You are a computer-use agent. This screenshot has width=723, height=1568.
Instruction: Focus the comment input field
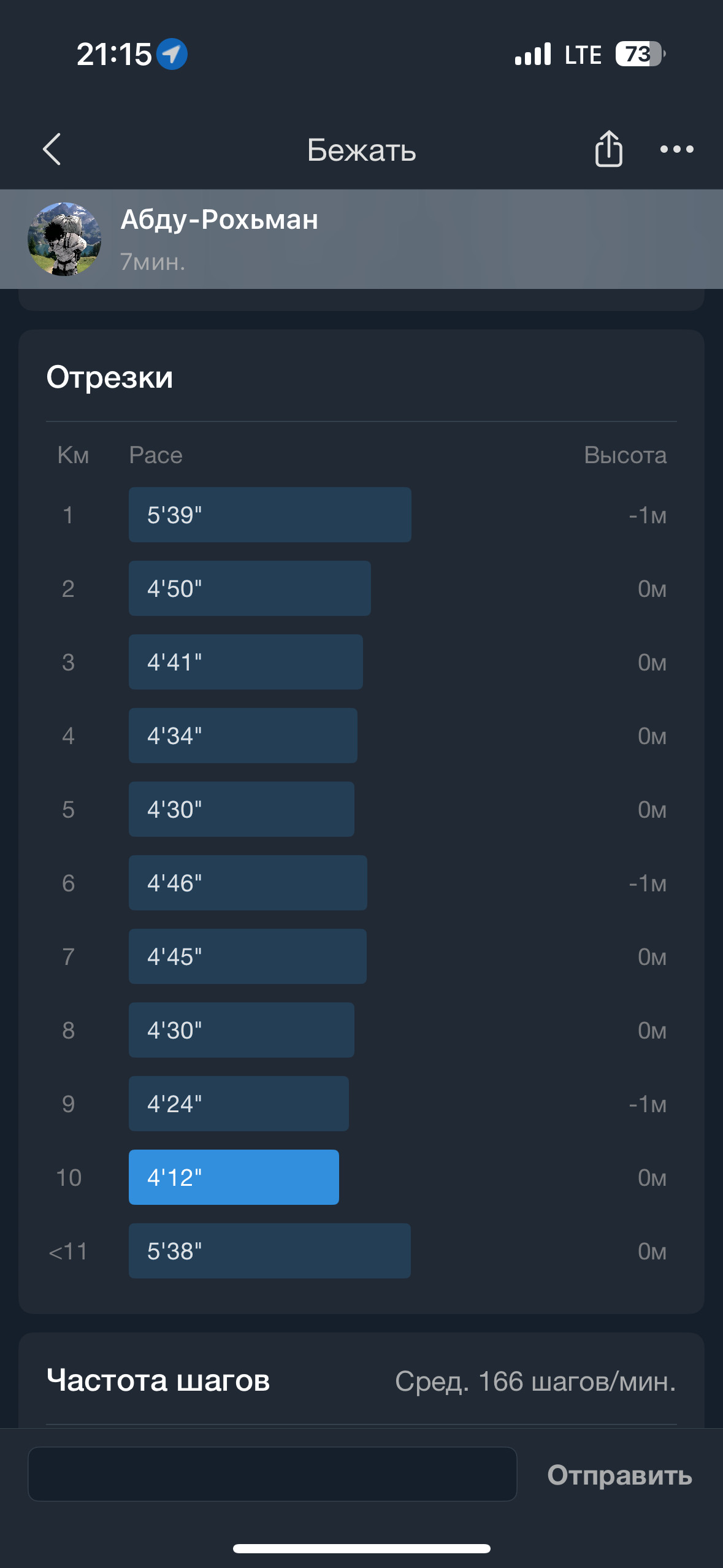click(x=272, y=1474)
